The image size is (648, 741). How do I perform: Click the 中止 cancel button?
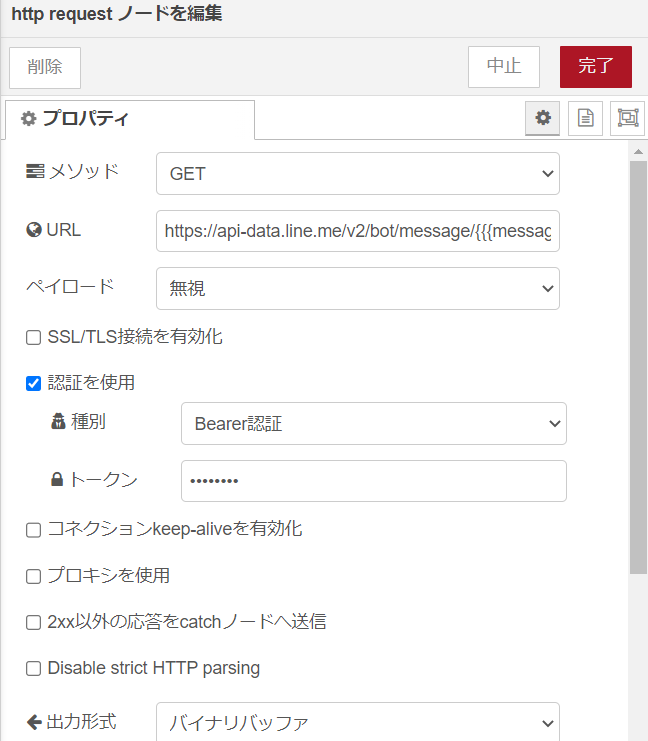point(504,67)
